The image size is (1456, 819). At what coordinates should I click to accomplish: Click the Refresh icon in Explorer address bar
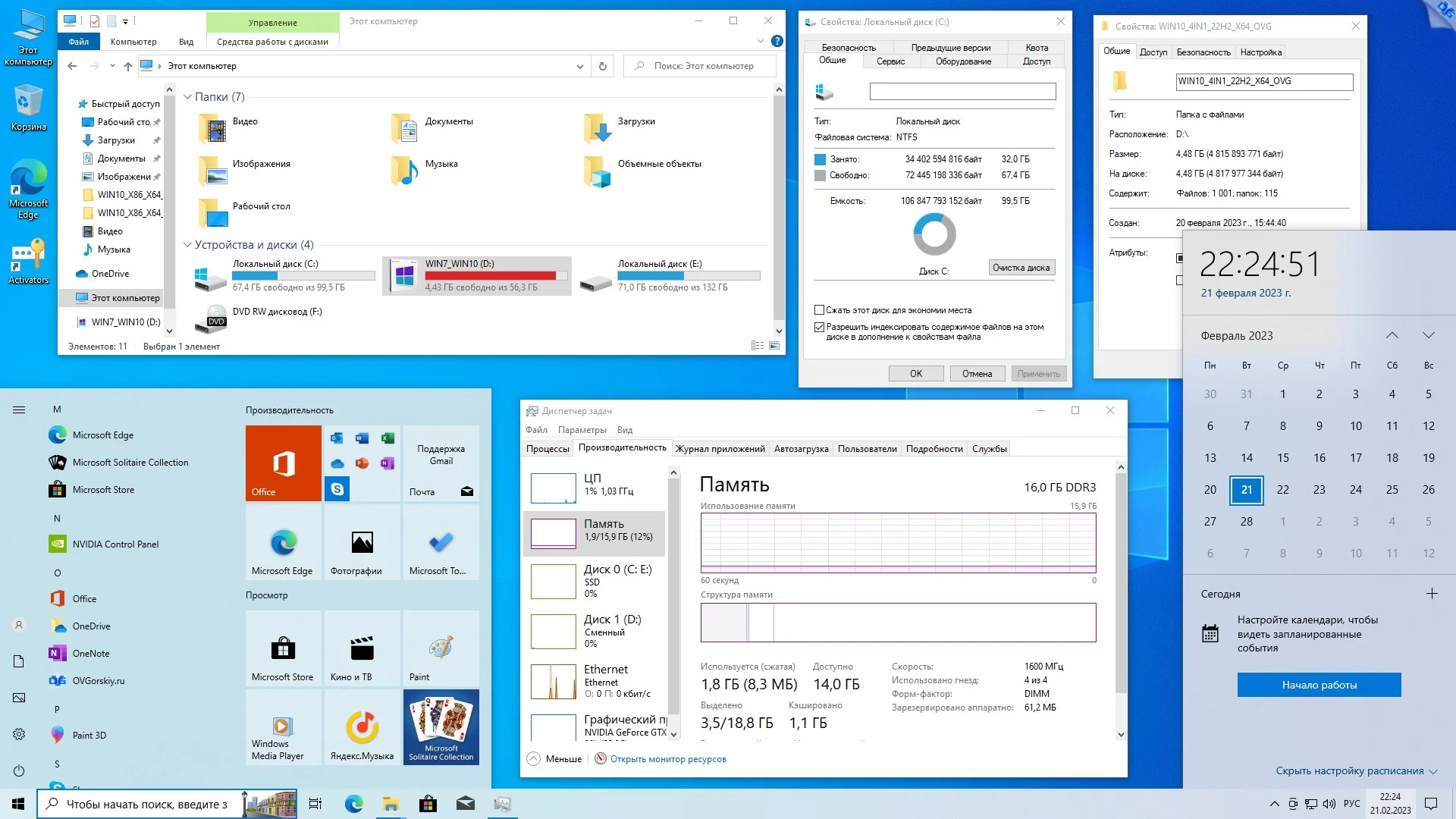602,66
